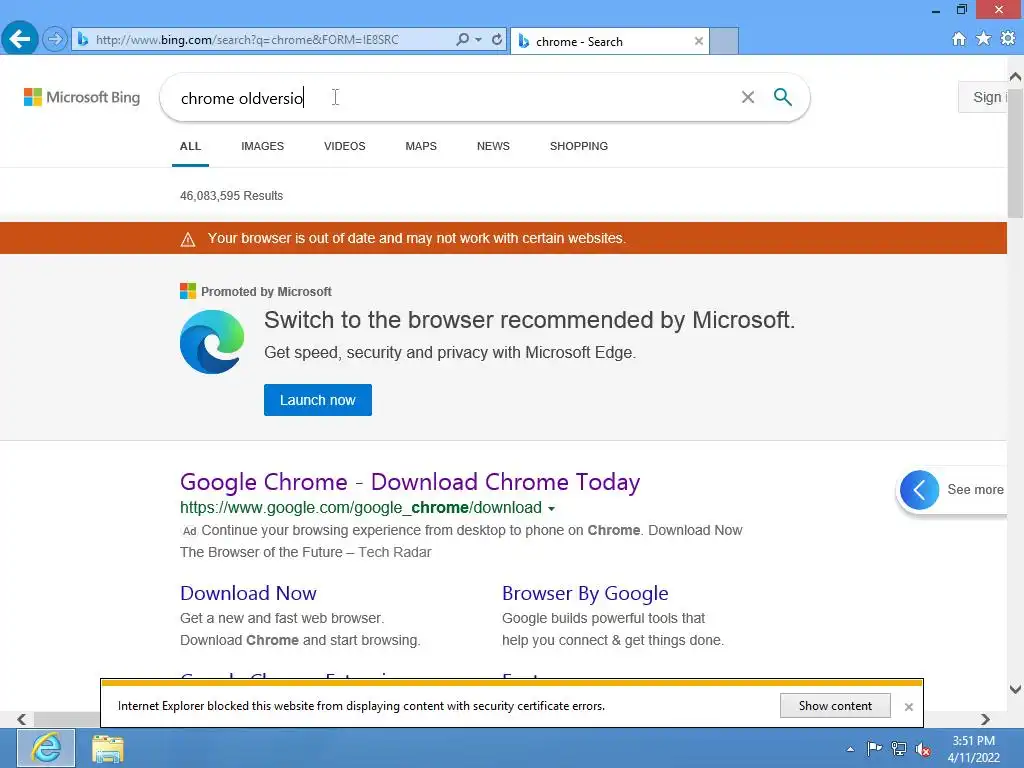Switch to the MAPS tab
The width and height of the screenshot is (1024, 768).
(x=421, y=146)
